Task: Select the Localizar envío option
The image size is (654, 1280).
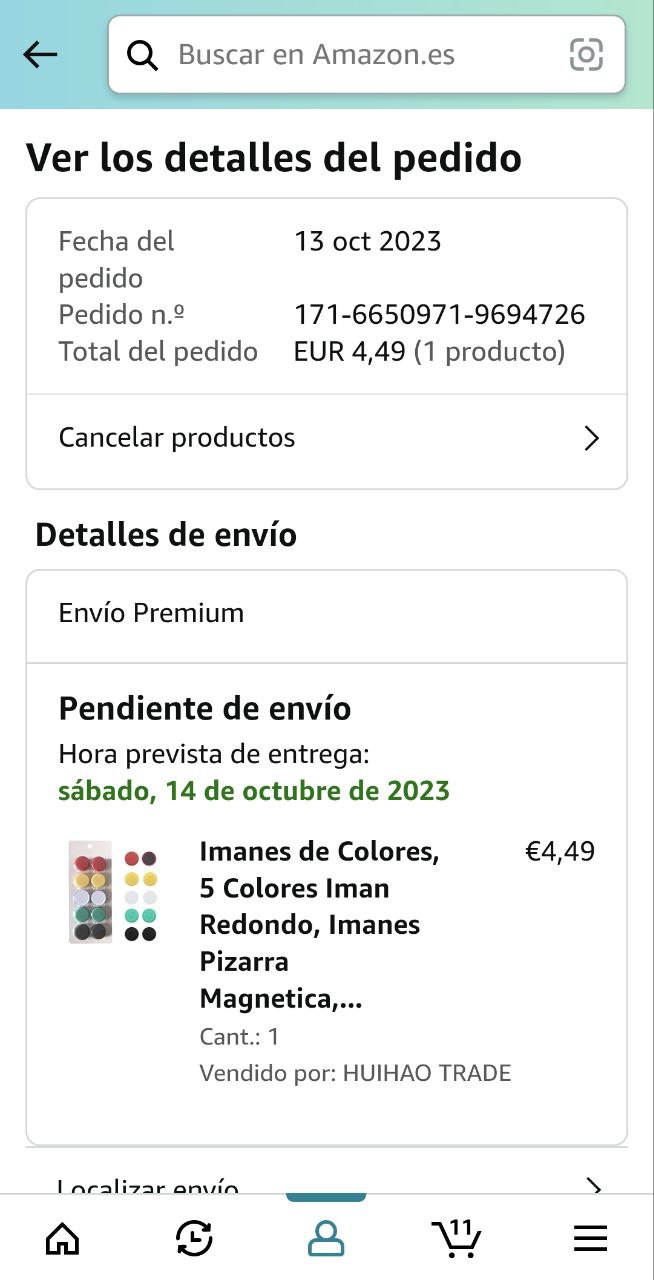Action: click(x=148, y=1187)
